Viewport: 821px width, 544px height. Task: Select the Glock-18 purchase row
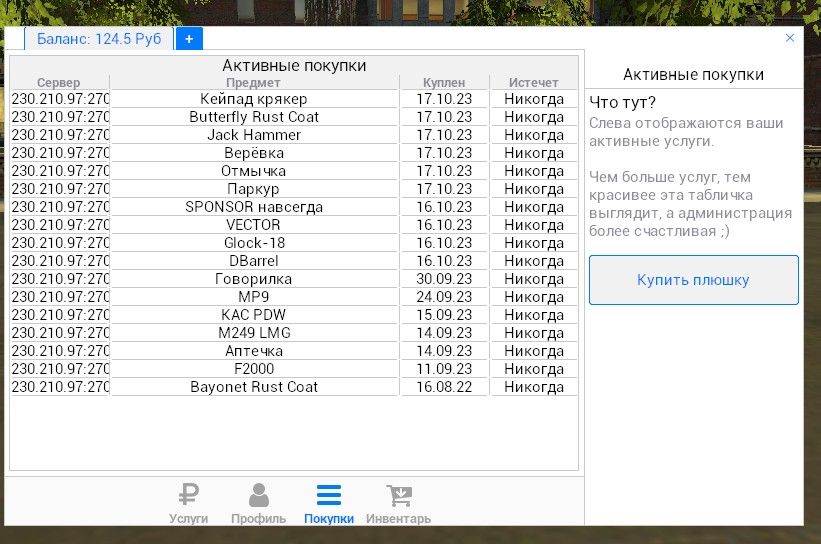pos(294,243)
